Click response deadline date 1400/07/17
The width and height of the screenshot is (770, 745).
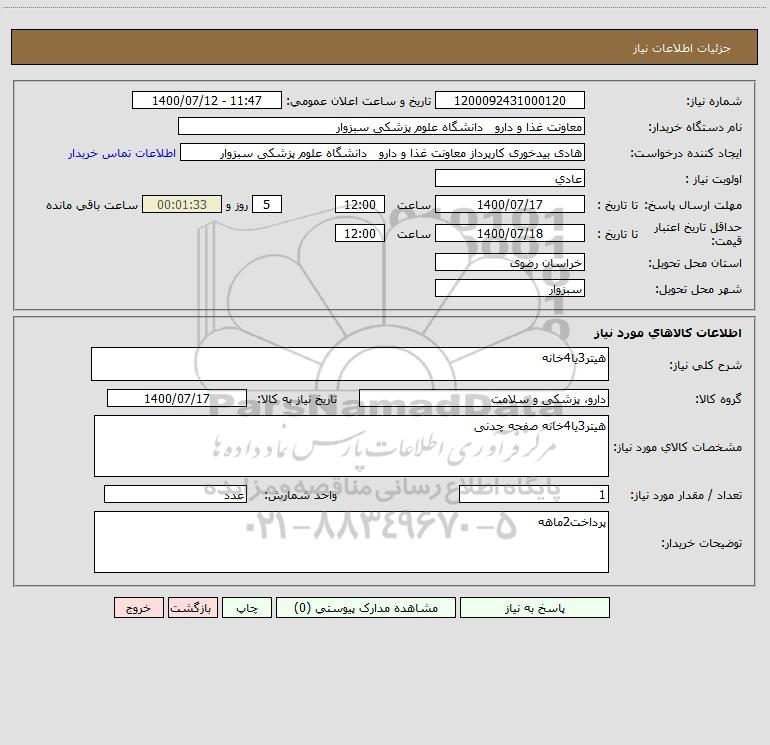510,204
